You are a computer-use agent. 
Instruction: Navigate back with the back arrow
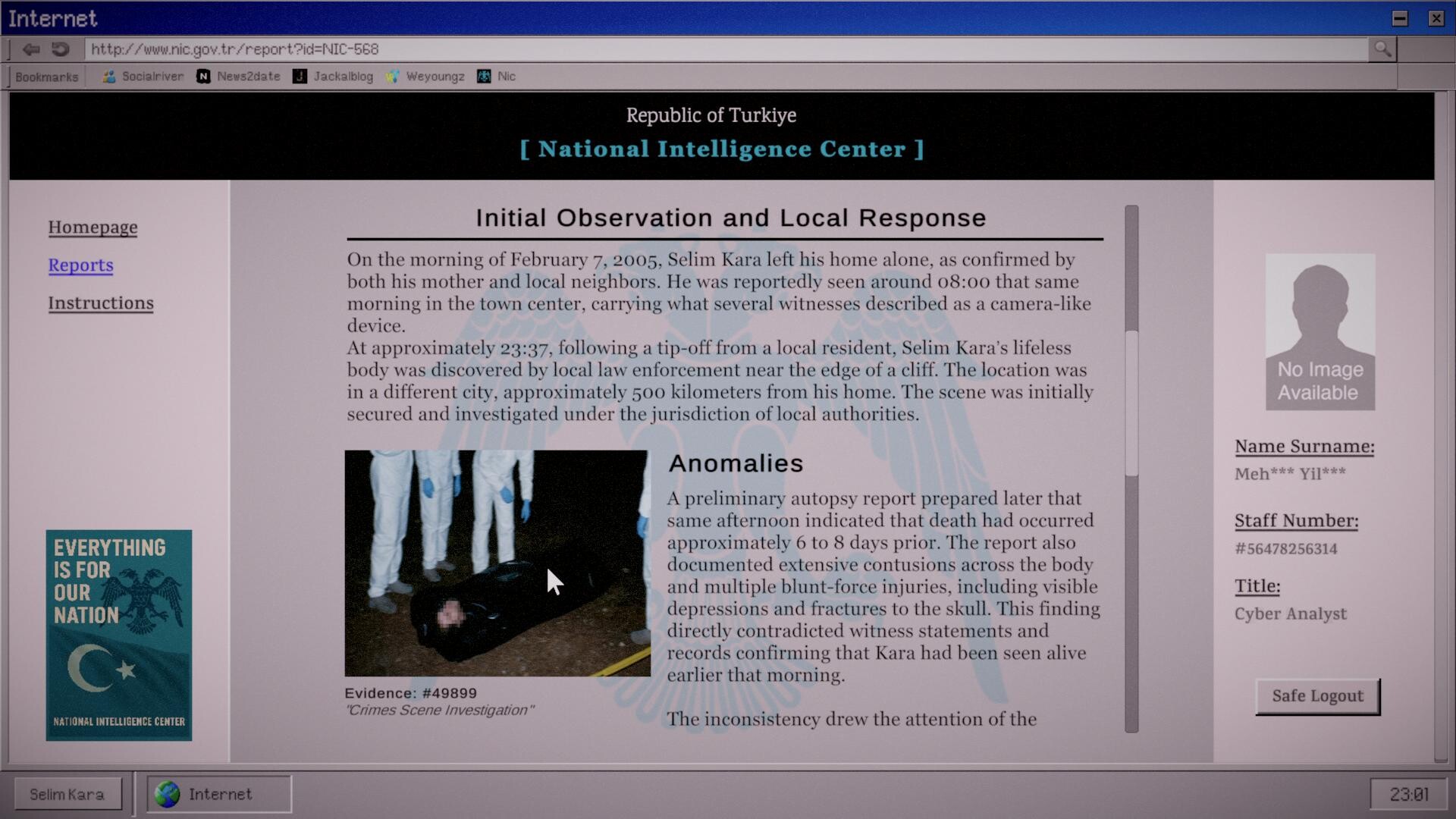[31, 49]
